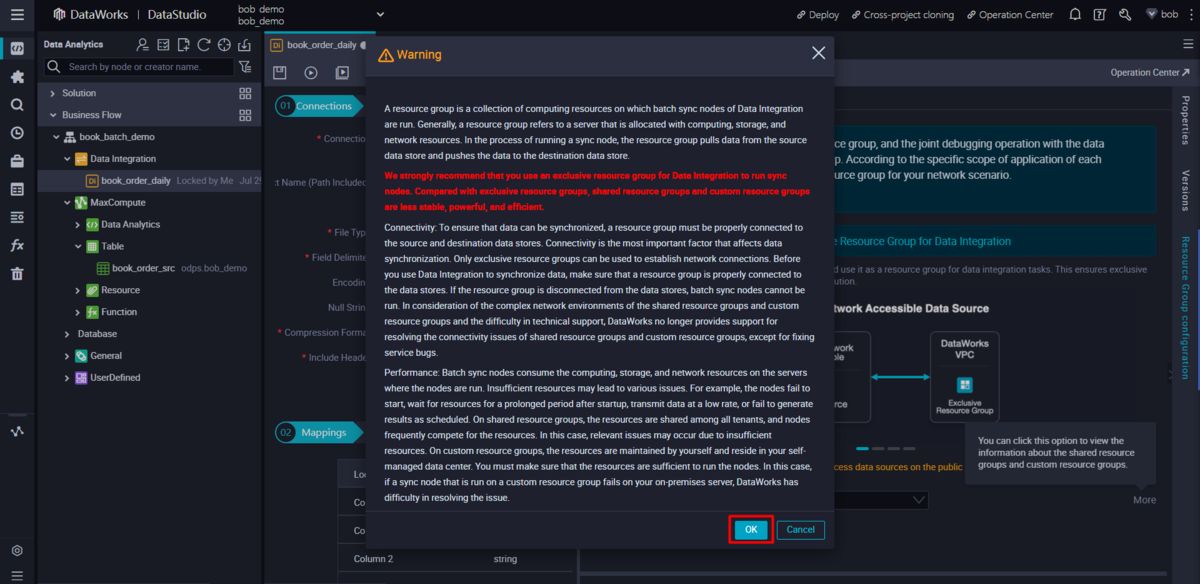This screenshot has width=1200, height=584.
Task: Open the magnifier search icon in left sidebar
Action: 17,104
